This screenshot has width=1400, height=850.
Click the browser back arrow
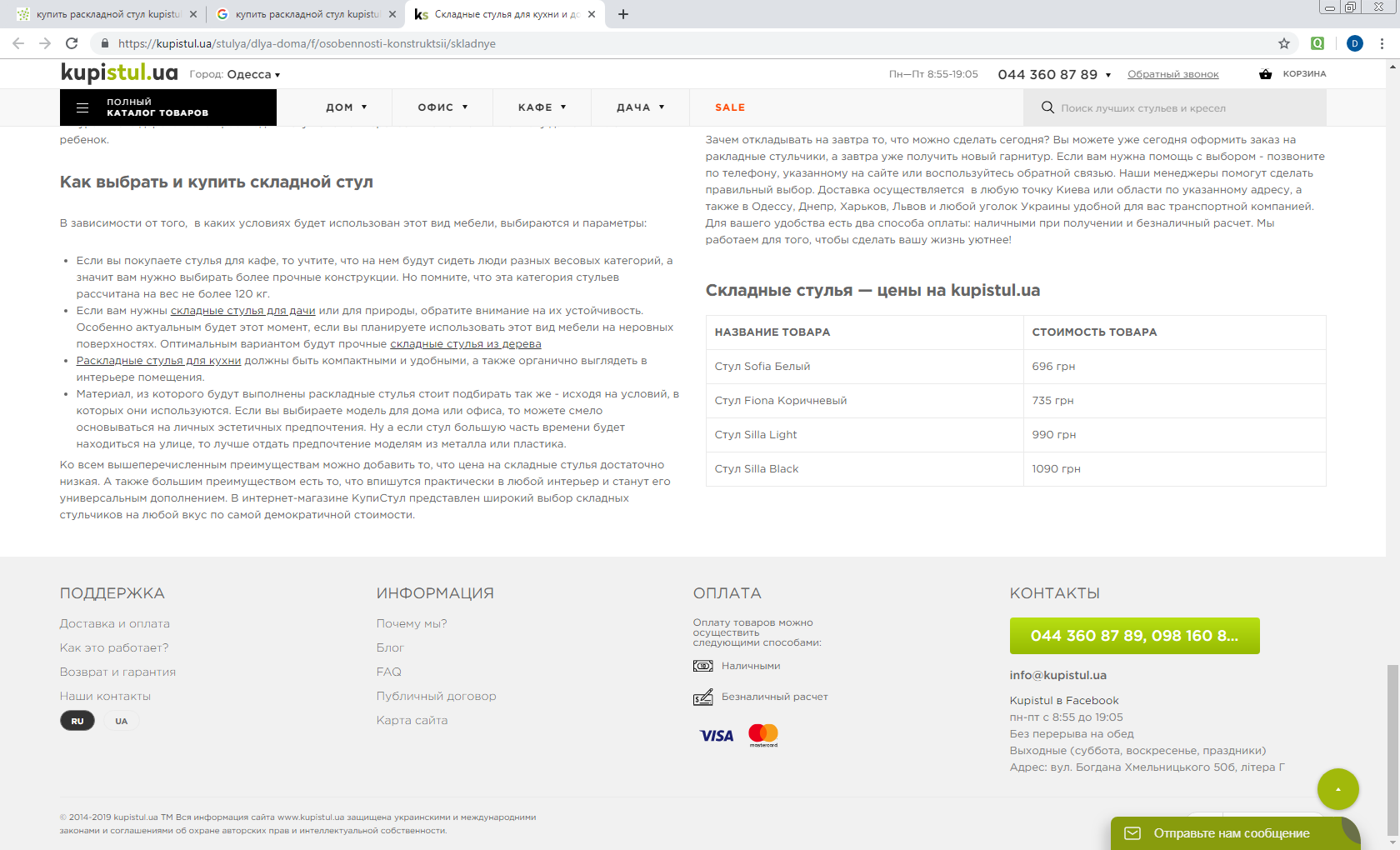[x=18, y=43]
